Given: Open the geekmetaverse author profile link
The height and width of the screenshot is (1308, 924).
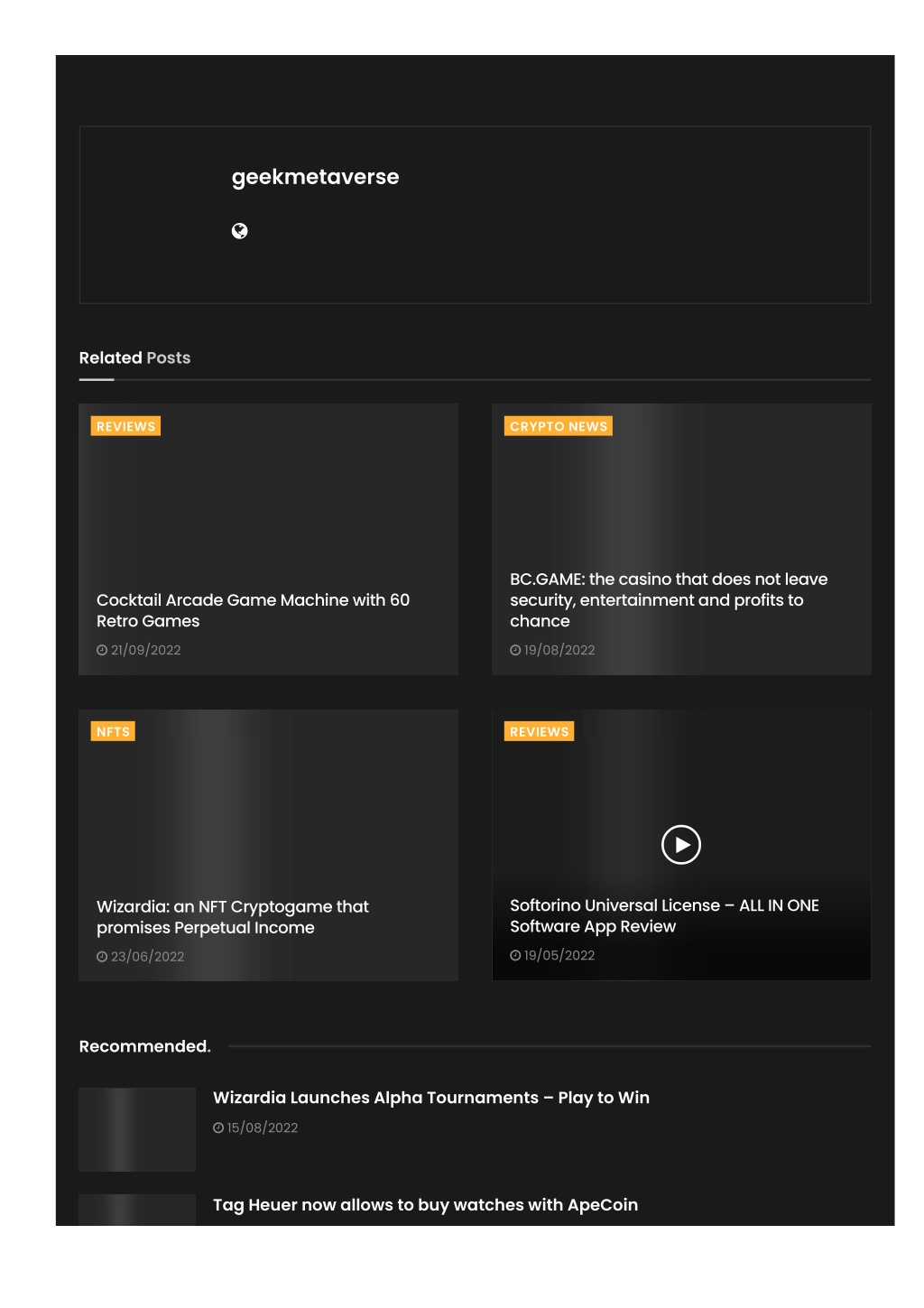Looking at the screenshot, I should coord(315,177).
